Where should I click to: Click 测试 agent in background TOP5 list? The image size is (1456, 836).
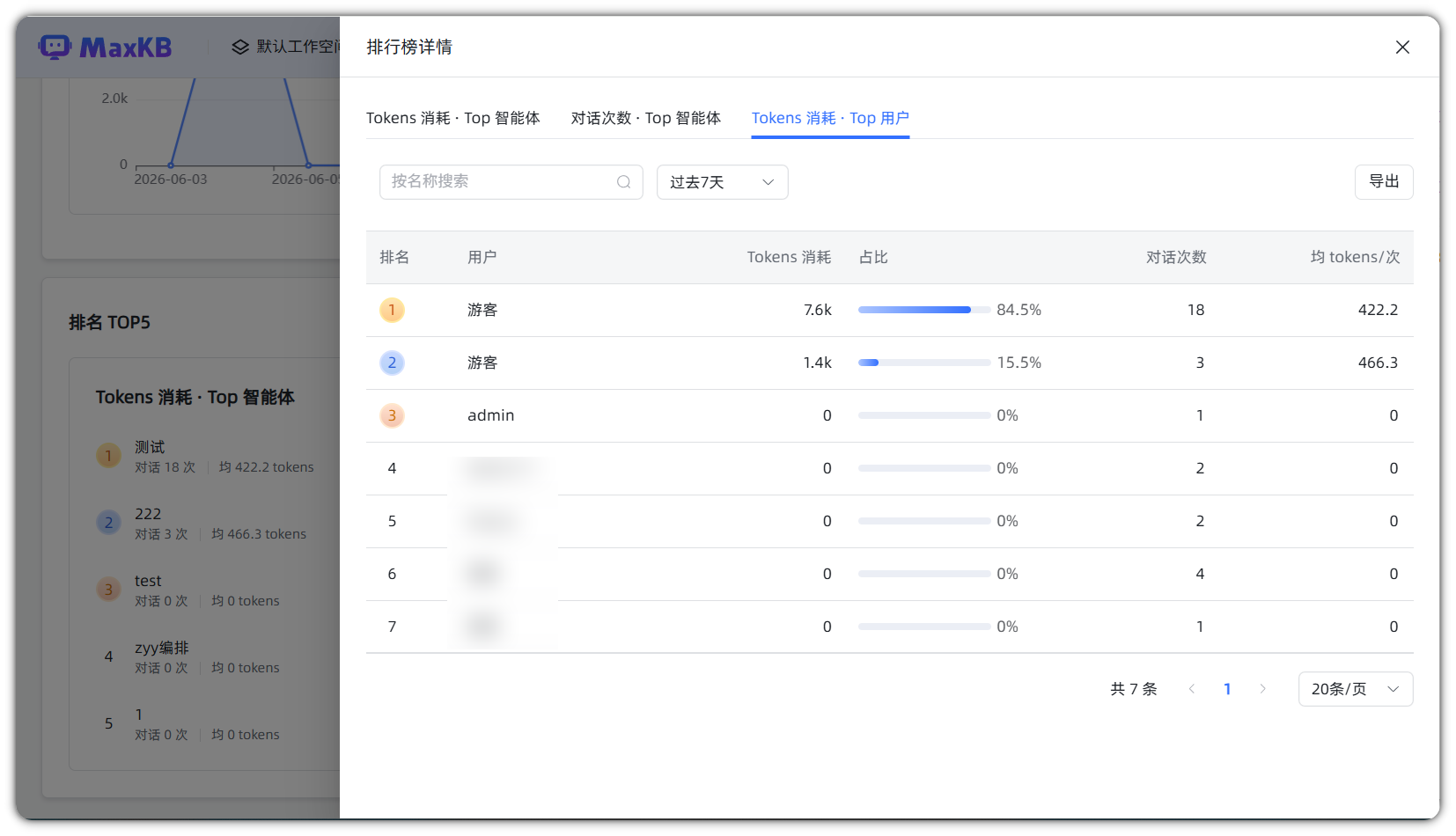(150, 447)
